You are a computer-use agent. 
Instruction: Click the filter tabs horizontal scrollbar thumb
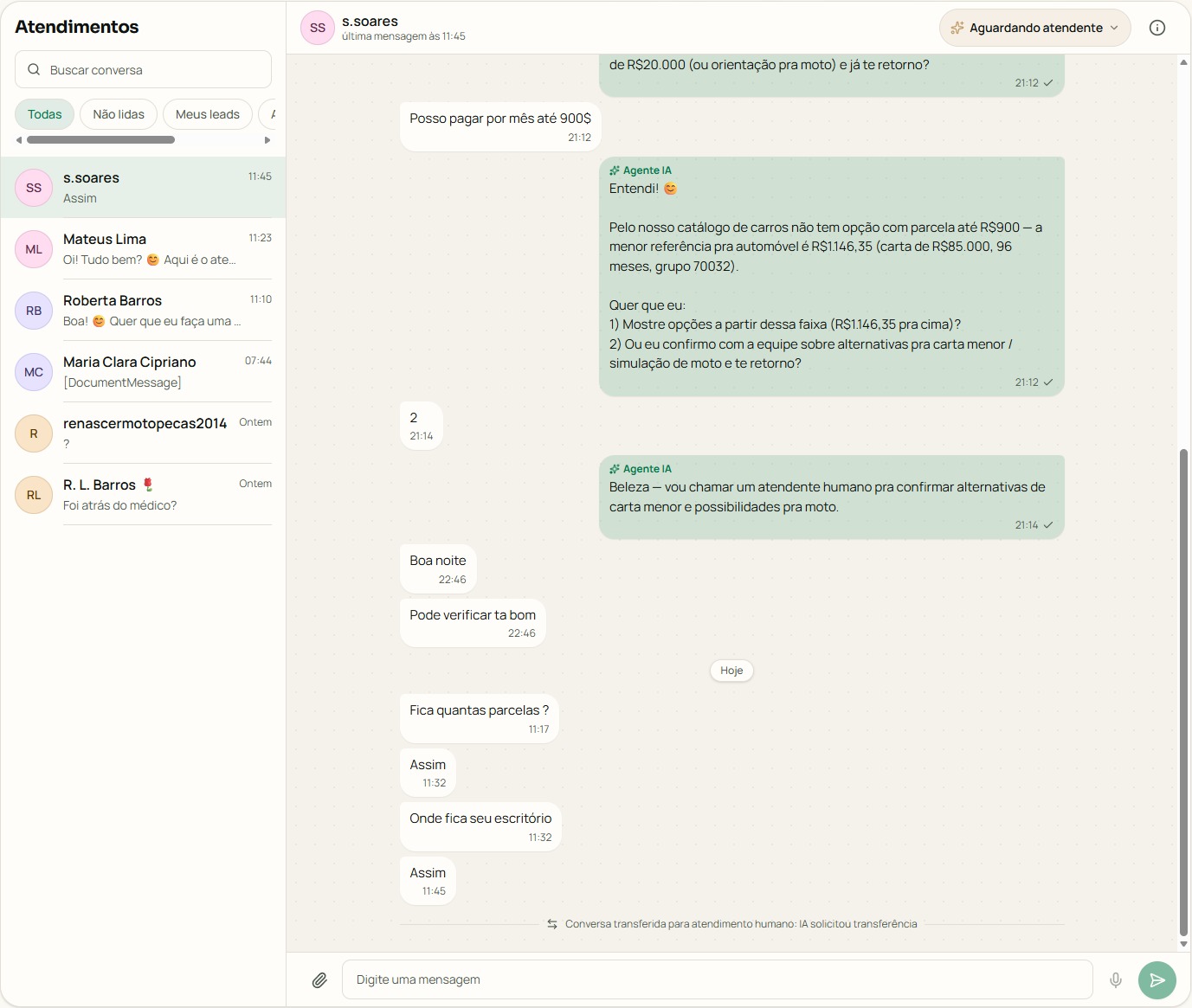pos(100,139)
